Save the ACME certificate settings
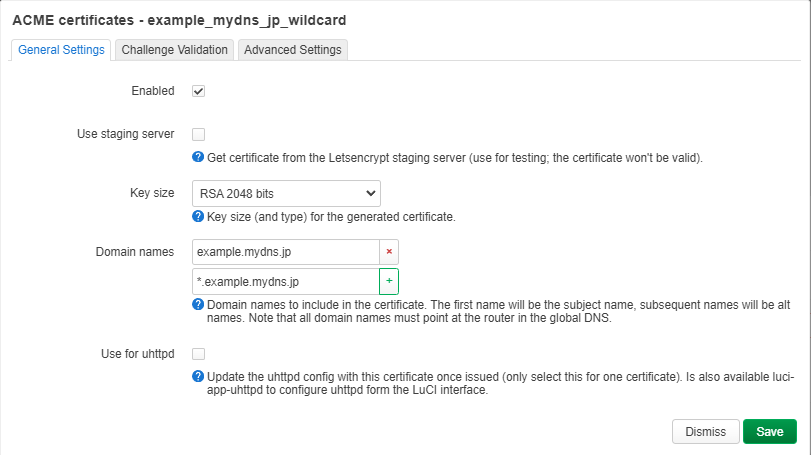This screenshot has width=811, height=455. point(769,431)
